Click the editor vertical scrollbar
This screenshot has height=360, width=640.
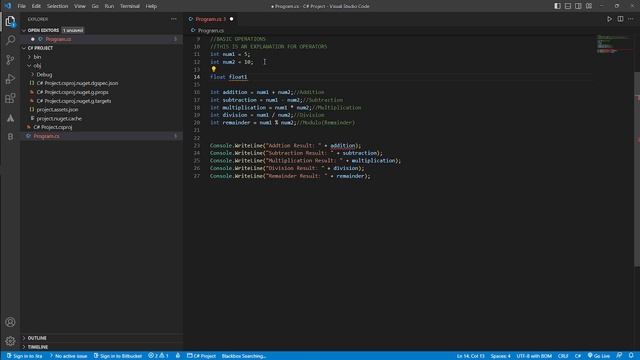point(637,169)
